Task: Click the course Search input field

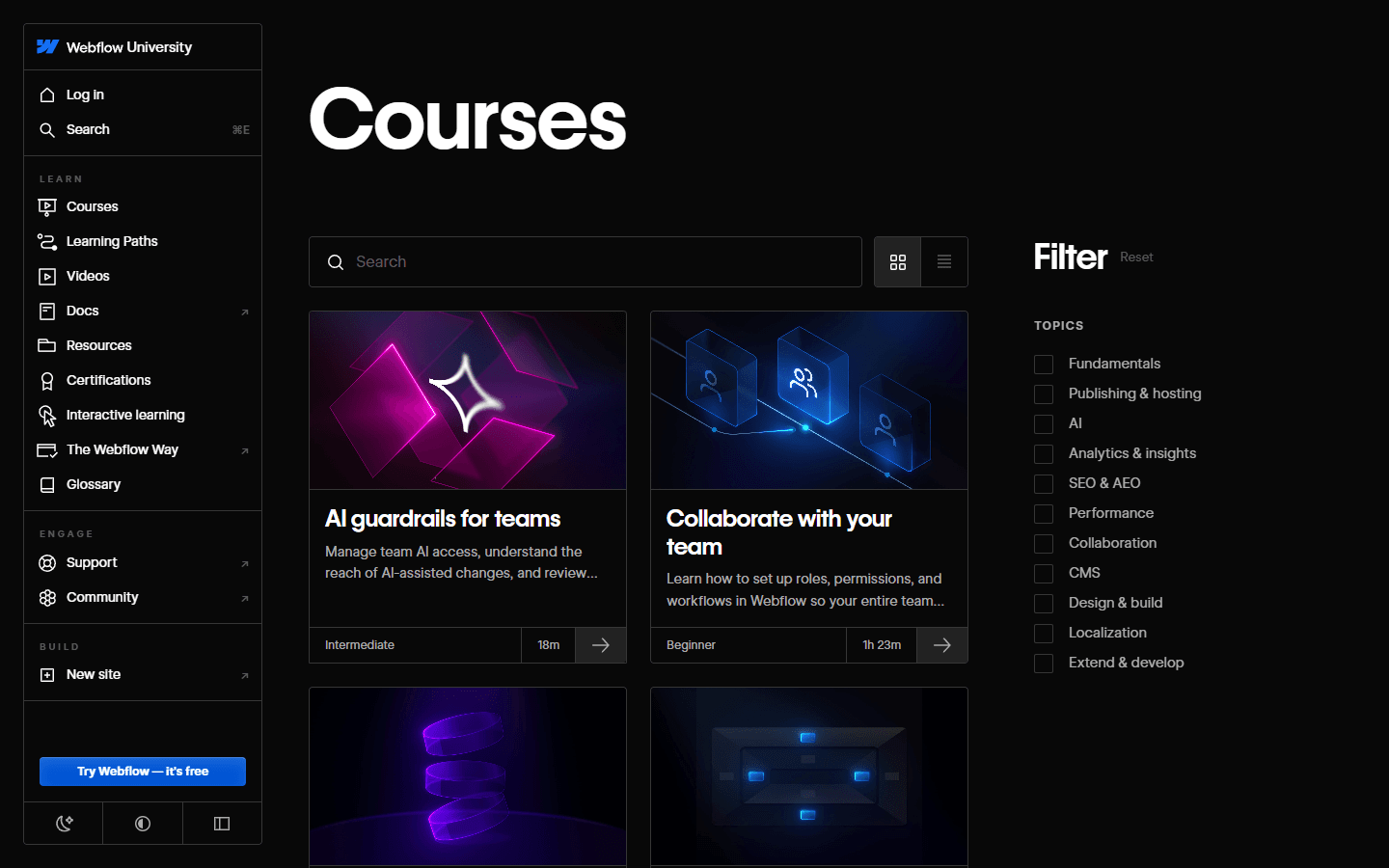Action: [586, 262]
